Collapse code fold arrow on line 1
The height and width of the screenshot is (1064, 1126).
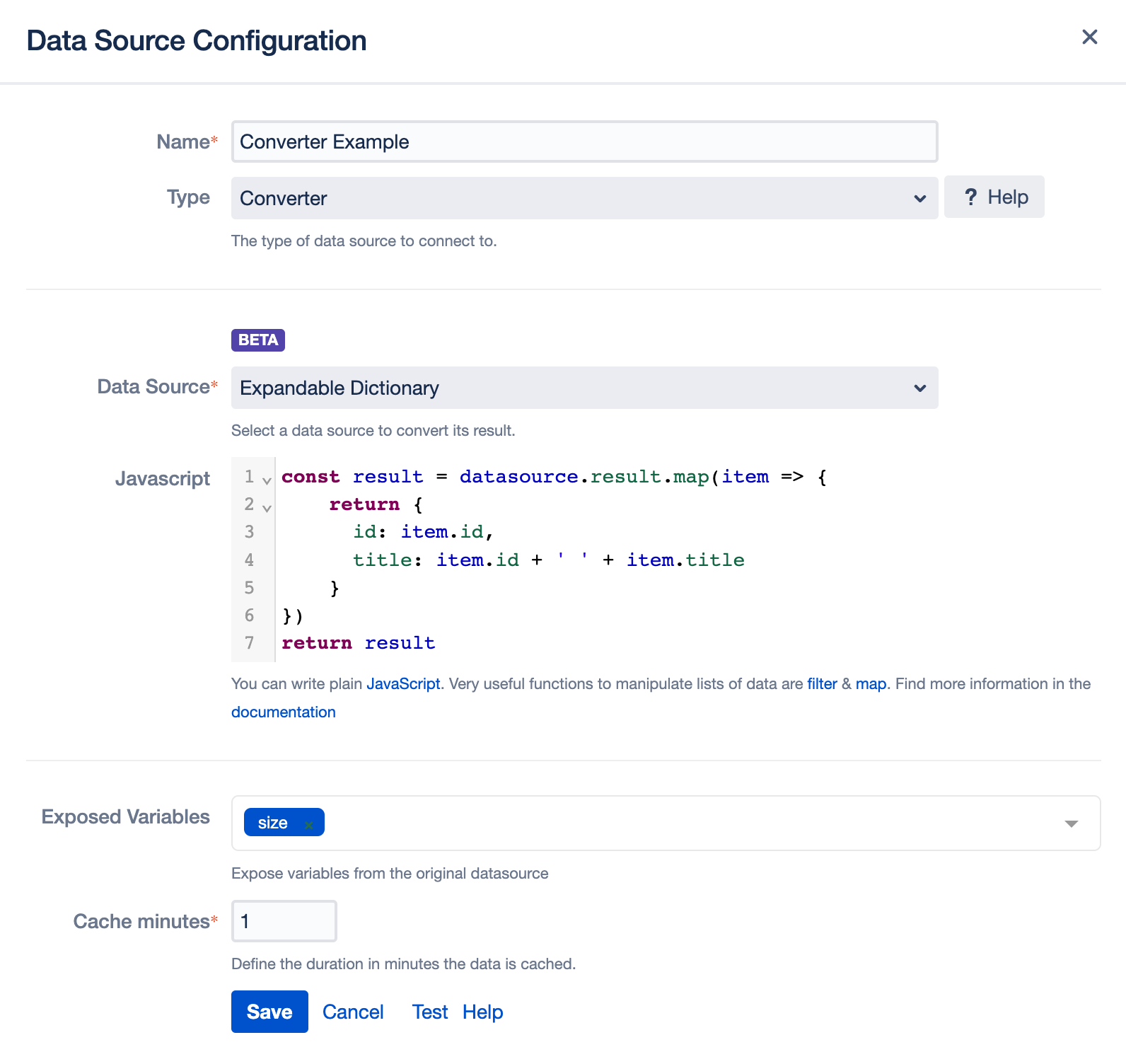(267, 480)
